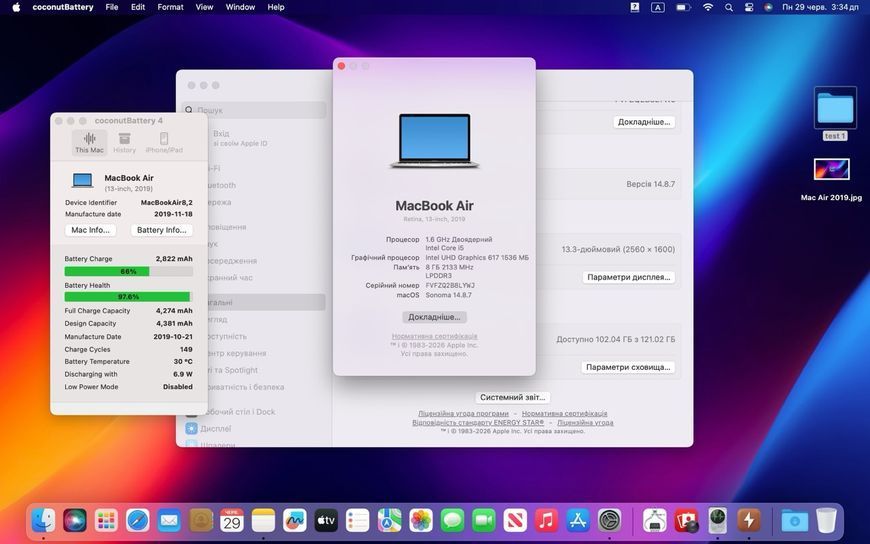The height and width of the screenshot is (544, 870).
Task: Open the Edit menu
Action: click(x=138, y=7)
